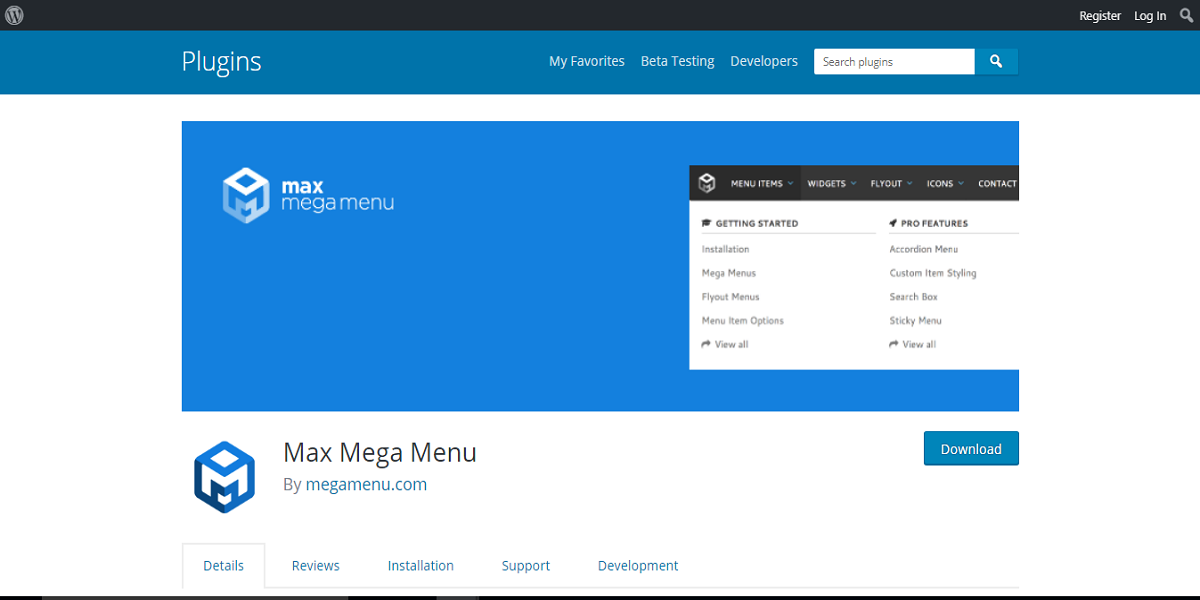View the Development tab
Viewport: 1200px width, 600px height.
(x=638, y=565)
